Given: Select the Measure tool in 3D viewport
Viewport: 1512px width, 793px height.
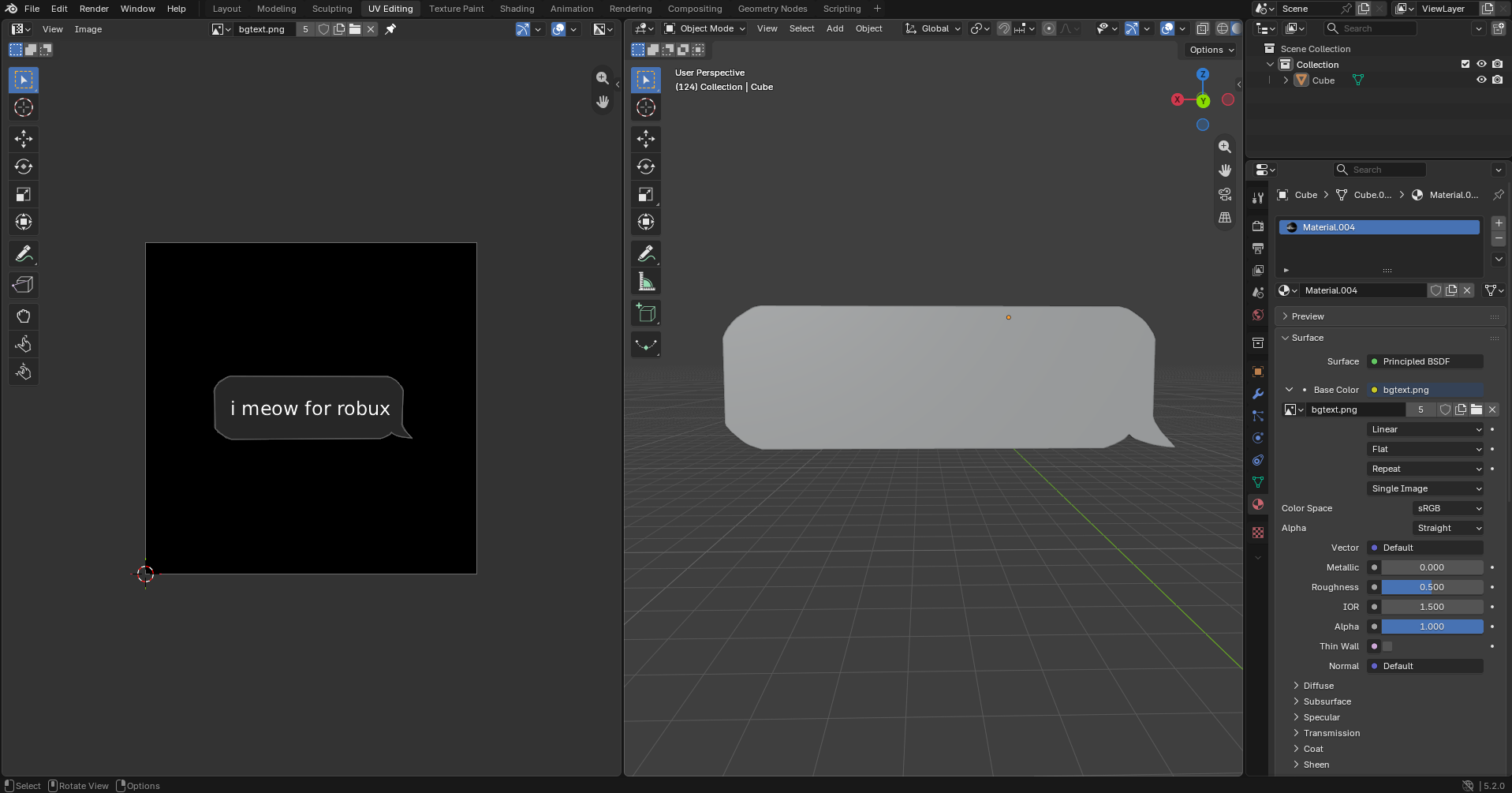Looking at the screenshot, I should pyautogui.click(x=646, y=282).
